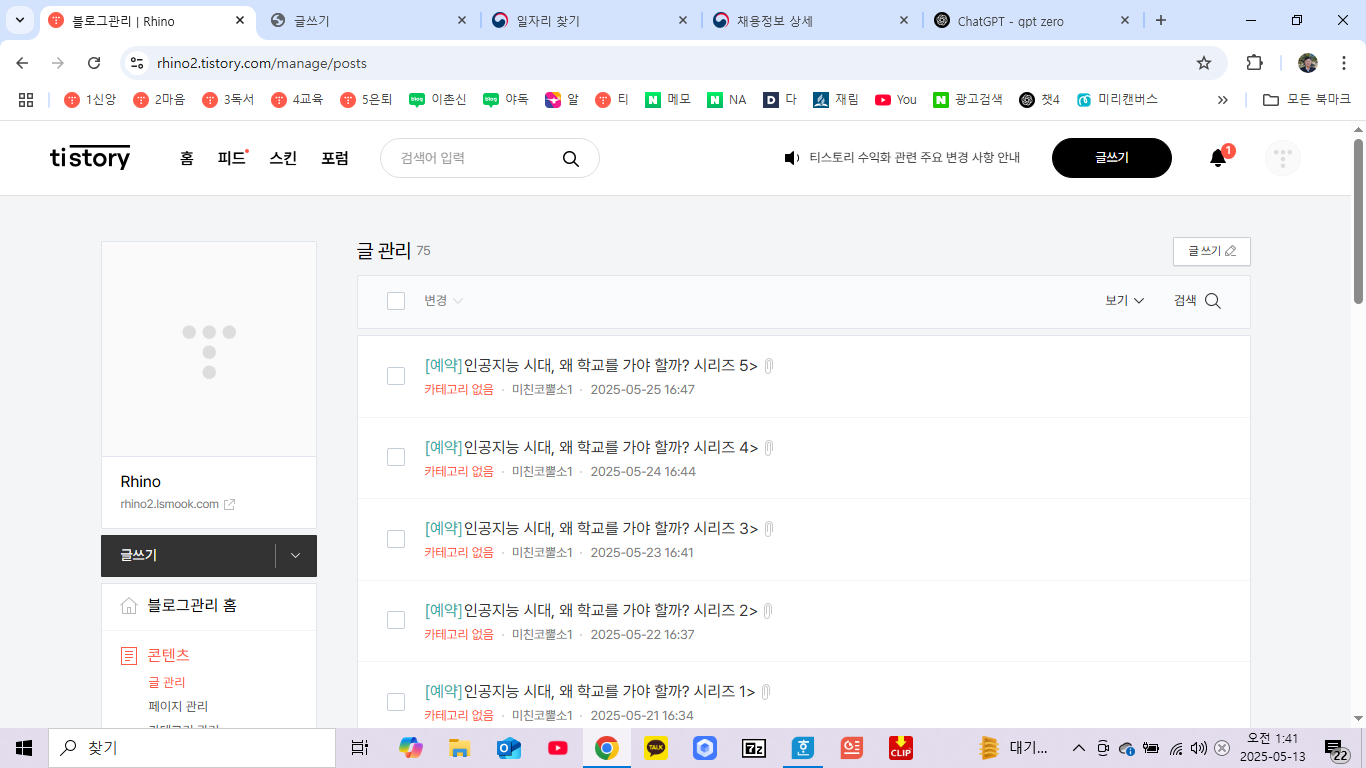The height and width of the screenshot is (768, 1366).
Task: Click the attachment clip on 시리즈 5 post
Action: click(767, 365)
